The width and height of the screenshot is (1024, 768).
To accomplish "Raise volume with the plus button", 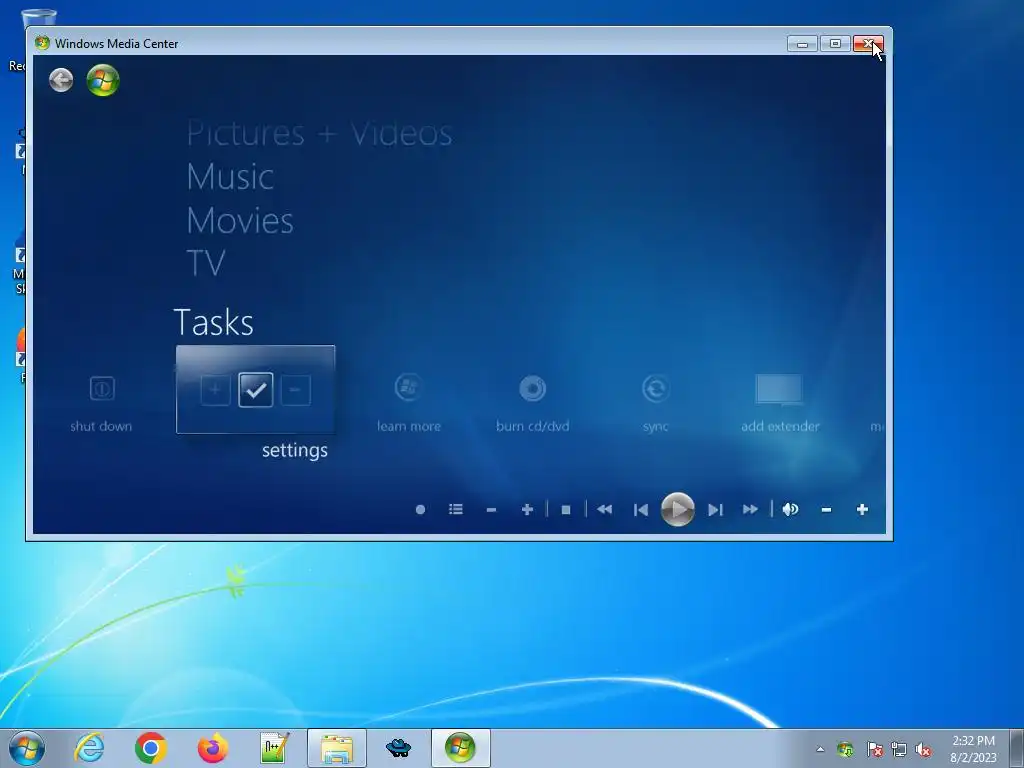I will (x=862, y=509).
